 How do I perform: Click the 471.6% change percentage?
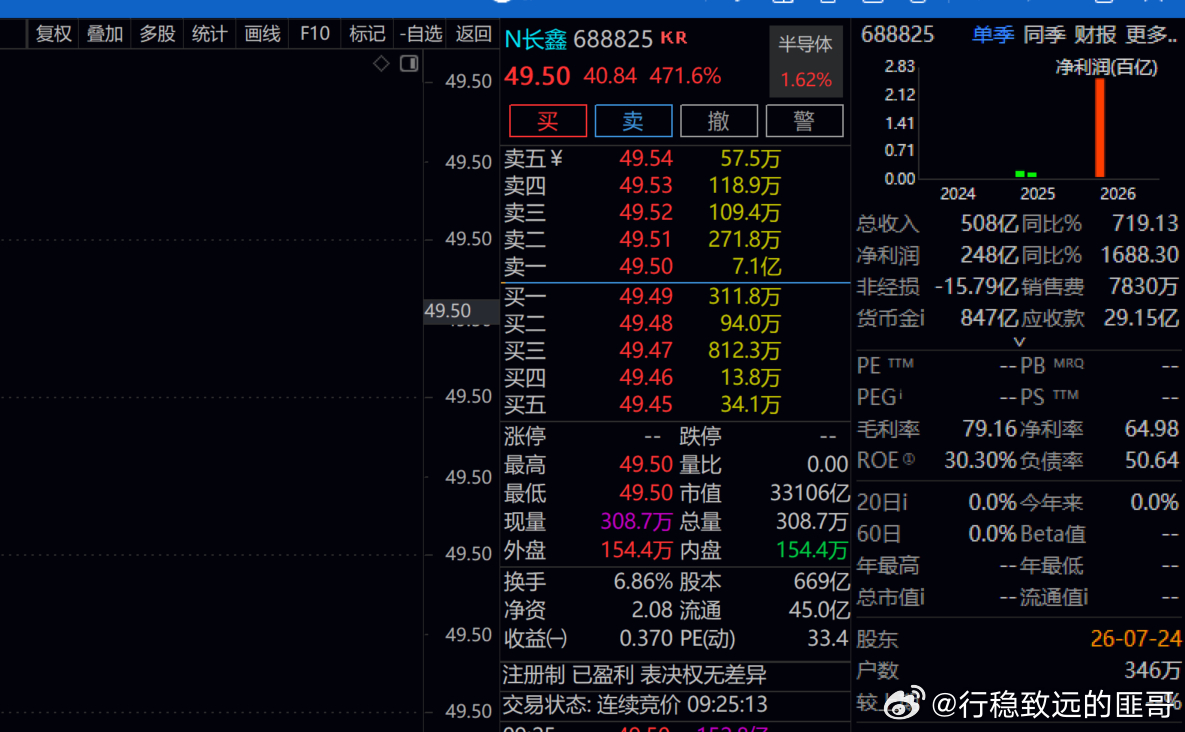[685, 76]
